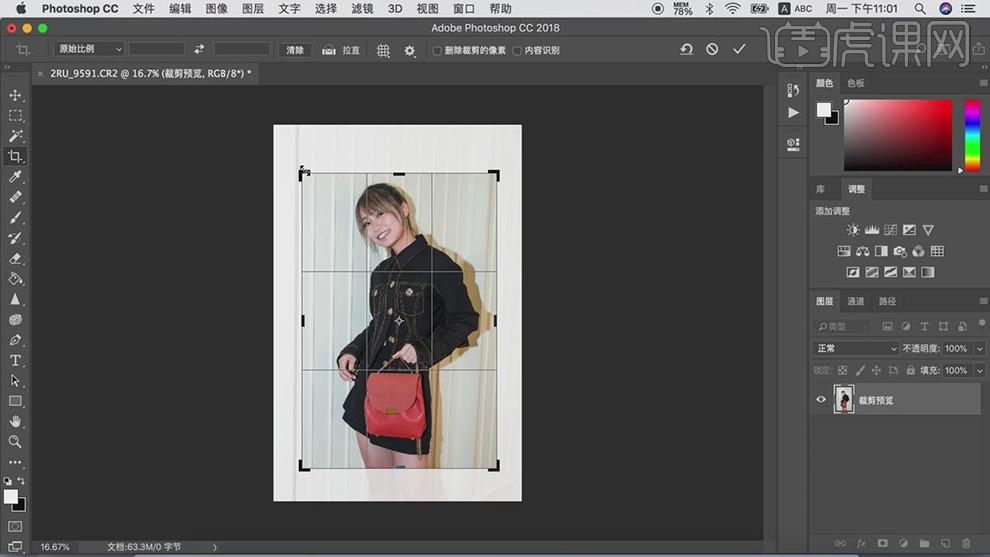Open the 原始比例 crop ratio dropdown
Screen dimensions: 990x557
[x=89, y=49]
